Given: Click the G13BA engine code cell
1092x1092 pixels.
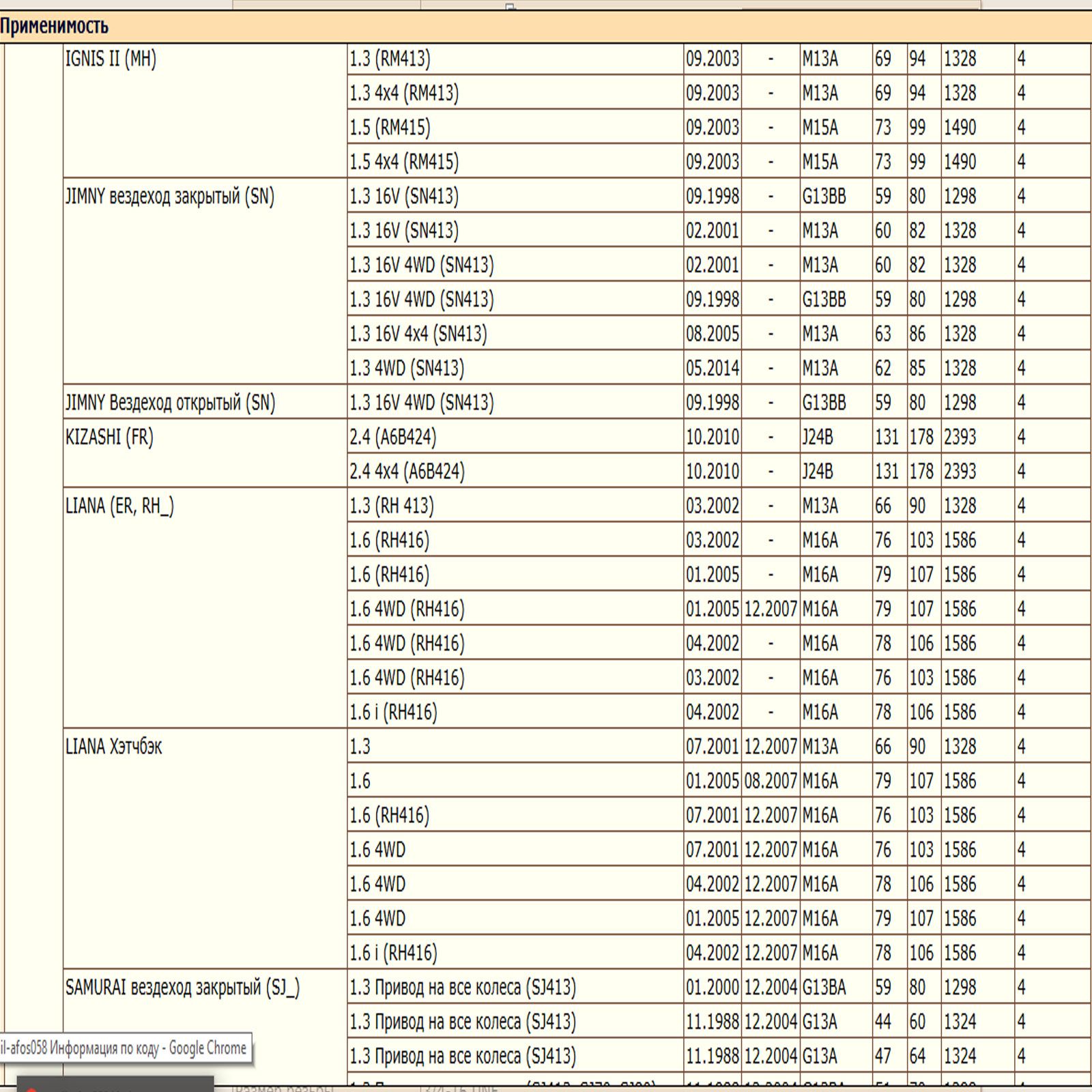Looking at the screenshot, I should (x=824, y=988).
